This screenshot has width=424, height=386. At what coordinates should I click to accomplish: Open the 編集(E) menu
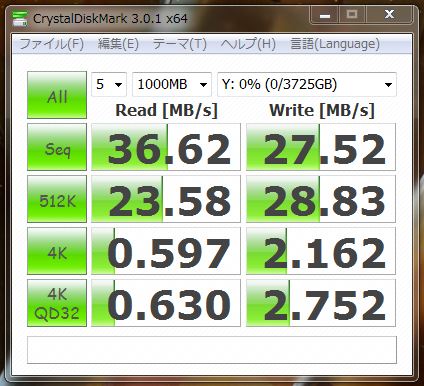(x=118, y=44)
